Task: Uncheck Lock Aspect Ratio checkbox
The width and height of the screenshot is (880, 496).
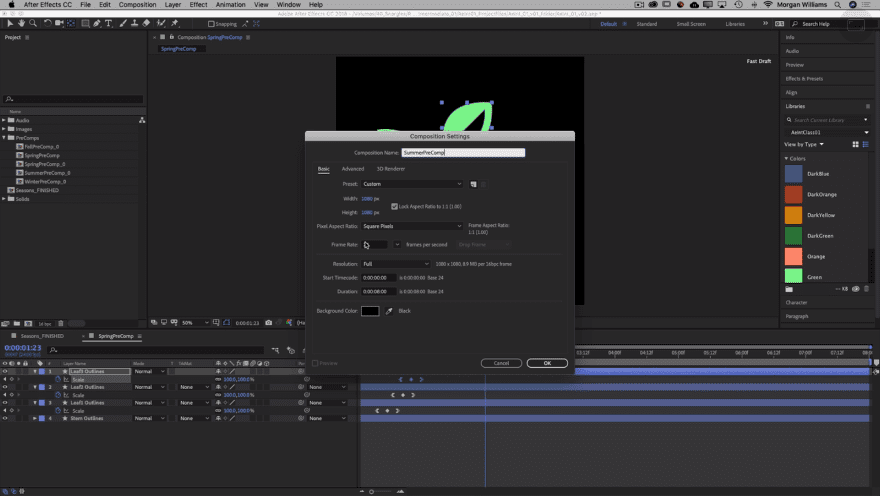Action: [x=394, y=206]
